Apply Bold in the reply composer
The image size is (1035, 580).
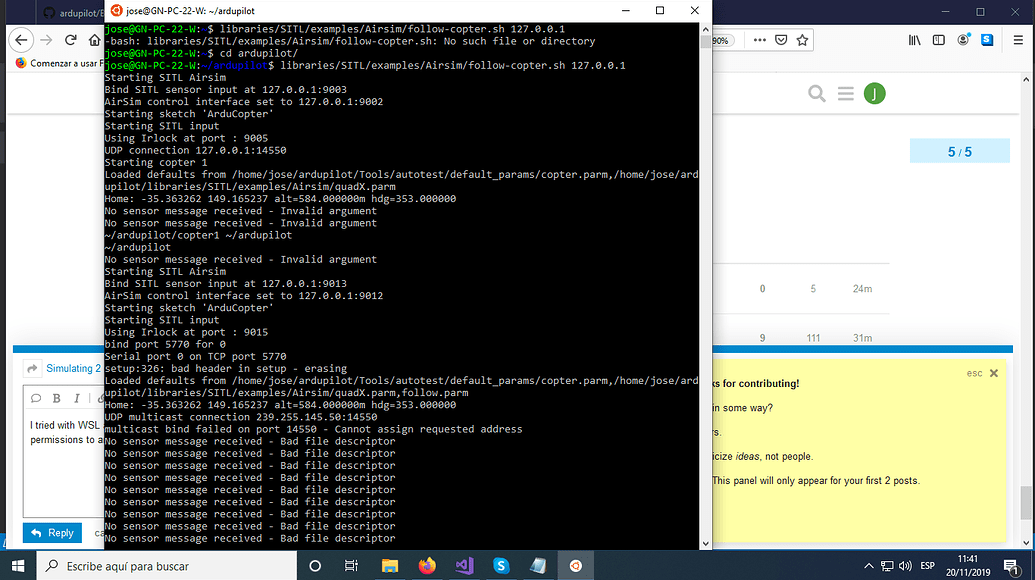coord(56,399)
